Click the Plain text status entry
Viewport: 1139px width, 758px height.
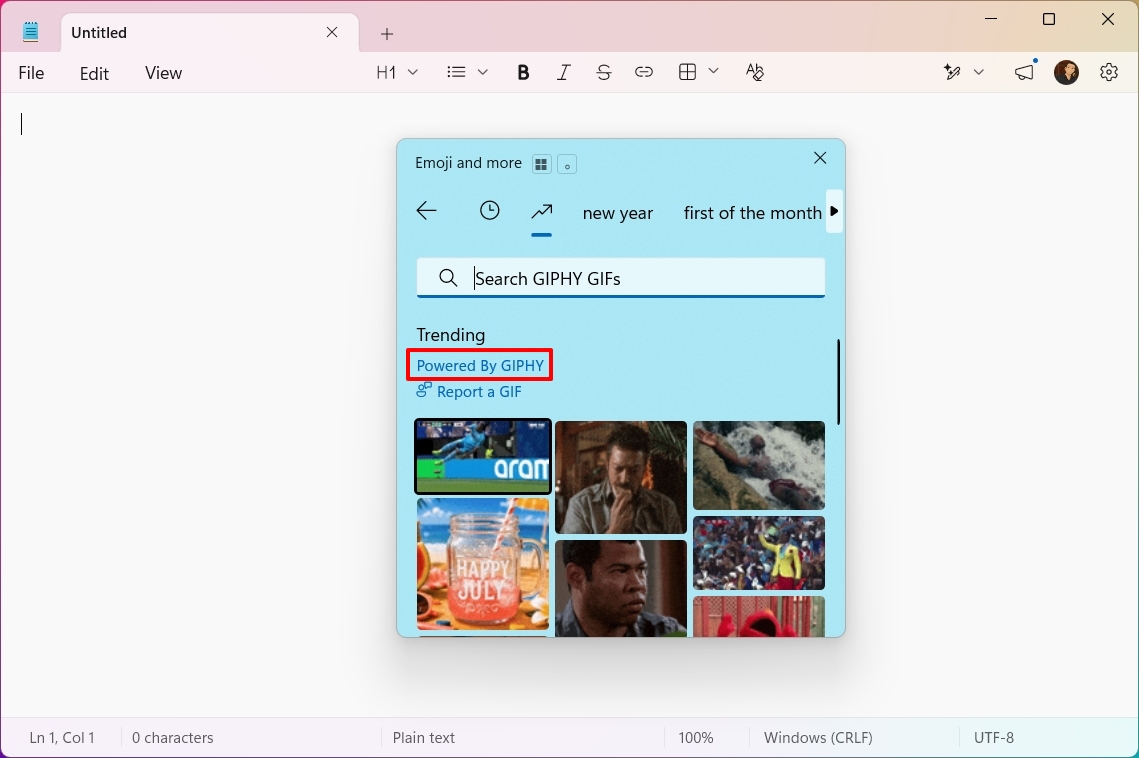tap(423, 738)
